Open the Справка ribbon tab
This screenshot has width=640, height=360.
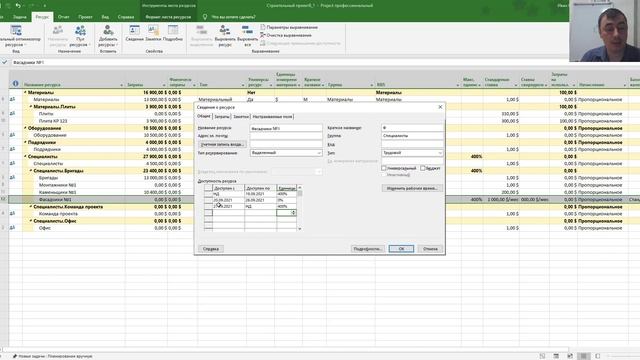tap(126, 17)
